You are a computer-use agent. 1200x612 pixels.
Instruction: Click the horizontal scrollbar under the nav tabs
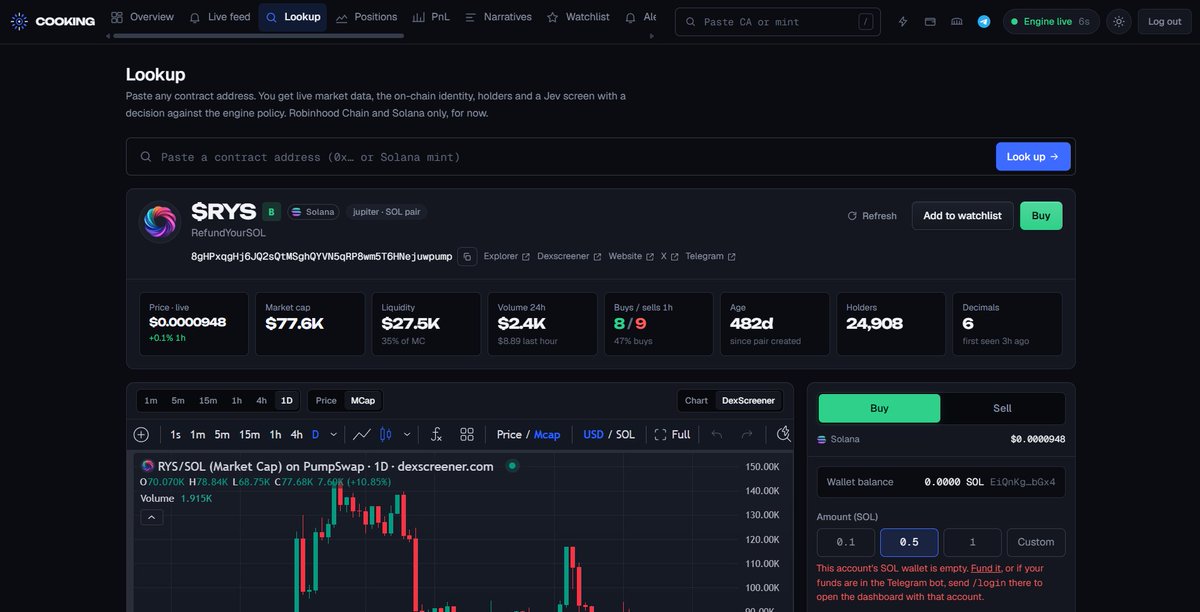[x=258, y=36]
